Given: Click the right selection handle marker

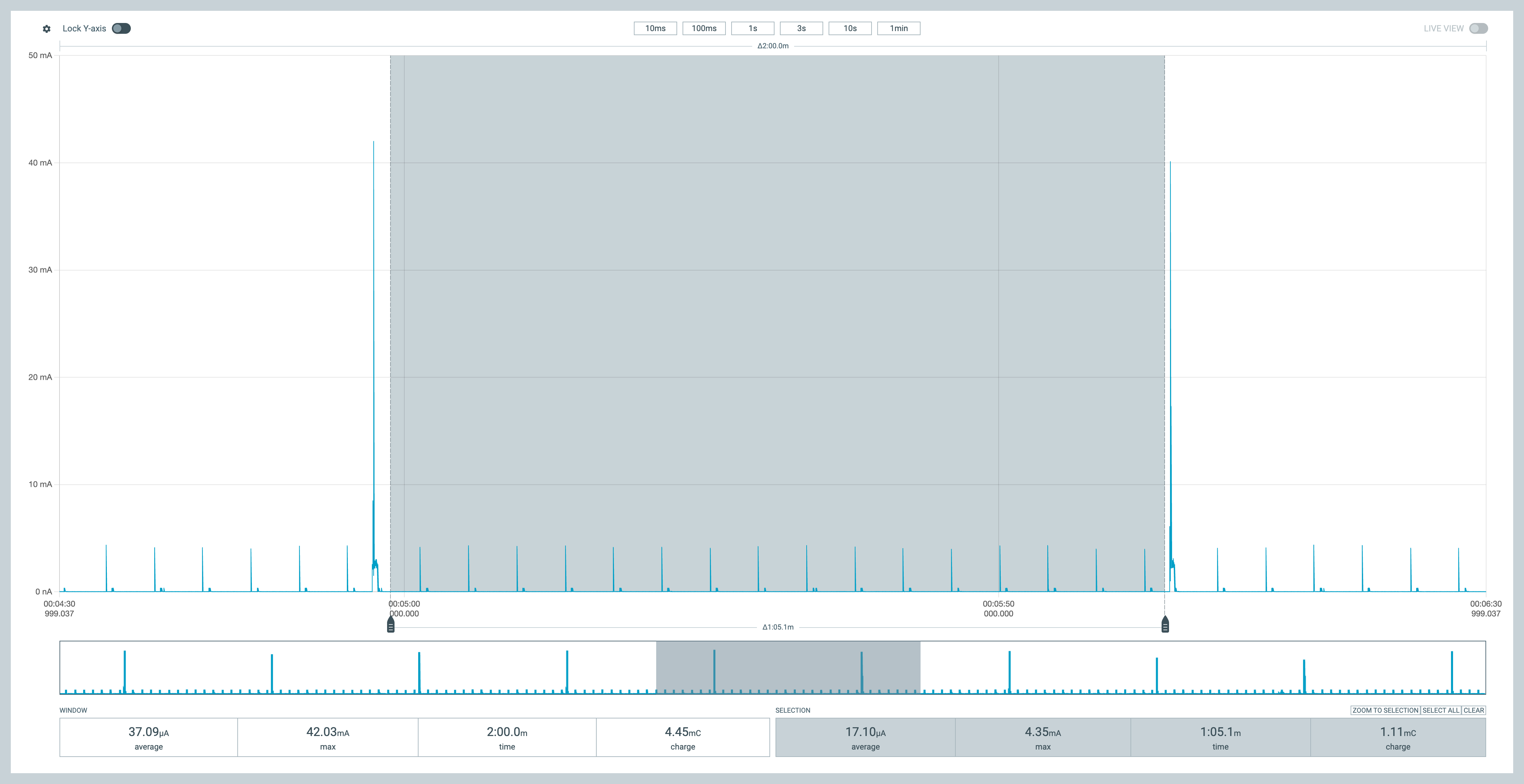Looking at the screenshot, I should tap(1164, 624).
